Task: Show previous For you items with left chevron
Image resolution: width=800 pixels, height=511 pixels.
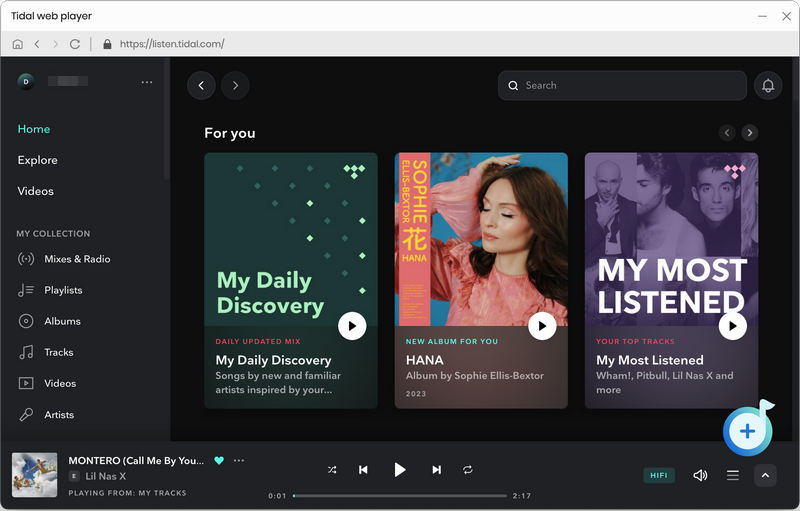Action: [727, 133]
